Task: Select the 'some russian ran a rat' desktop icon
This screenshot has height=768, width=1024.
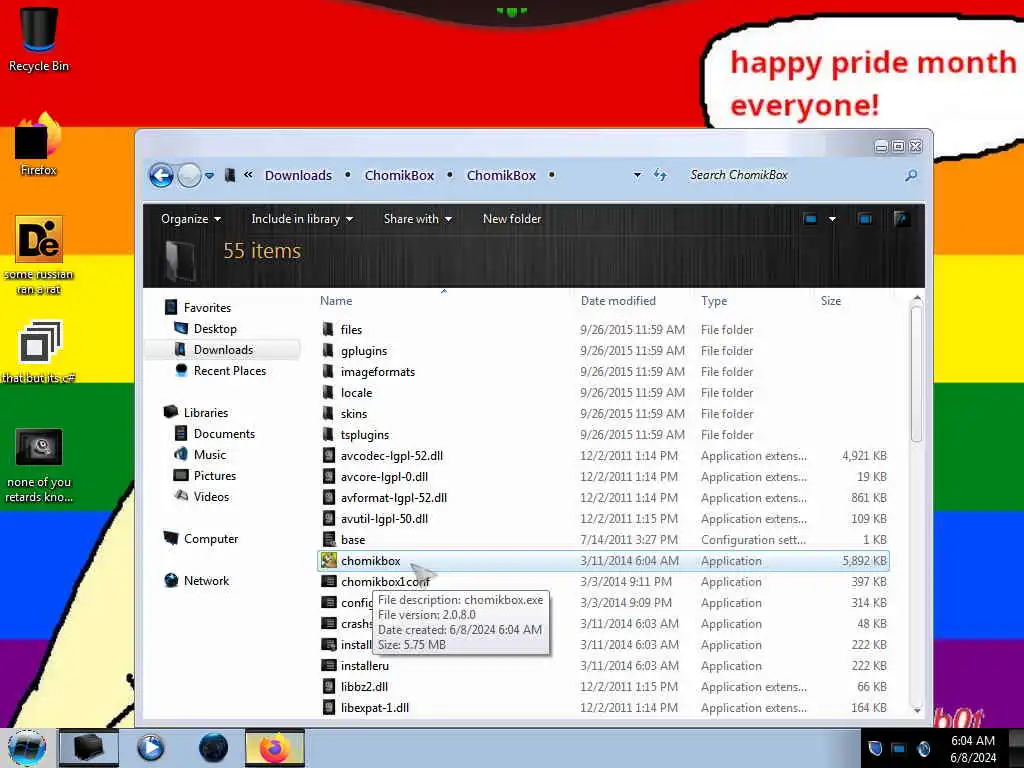Action: point(39,255)
